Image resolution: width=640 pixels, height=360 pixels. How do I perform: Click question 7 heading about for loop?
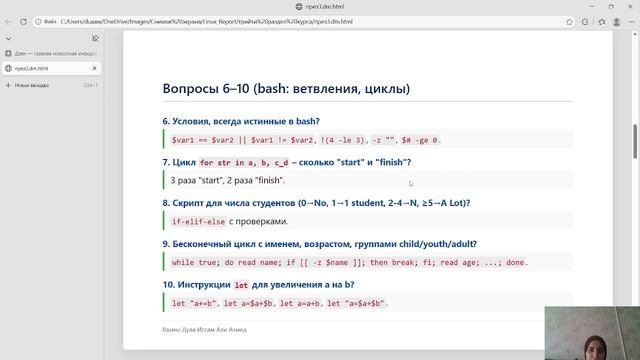click(287, 162)
